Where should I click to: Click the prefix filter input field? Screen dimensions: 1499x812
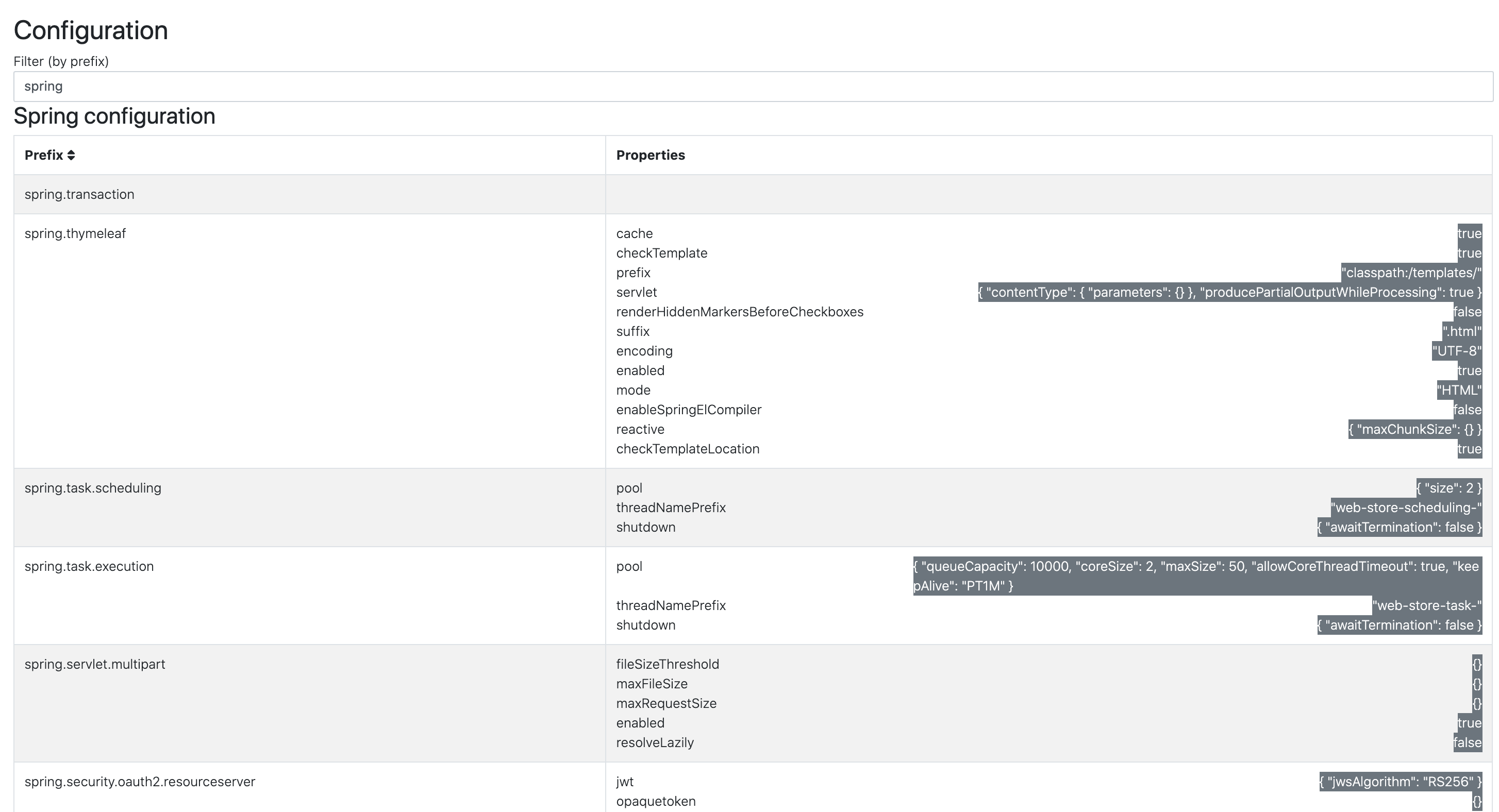click(752, 87)
